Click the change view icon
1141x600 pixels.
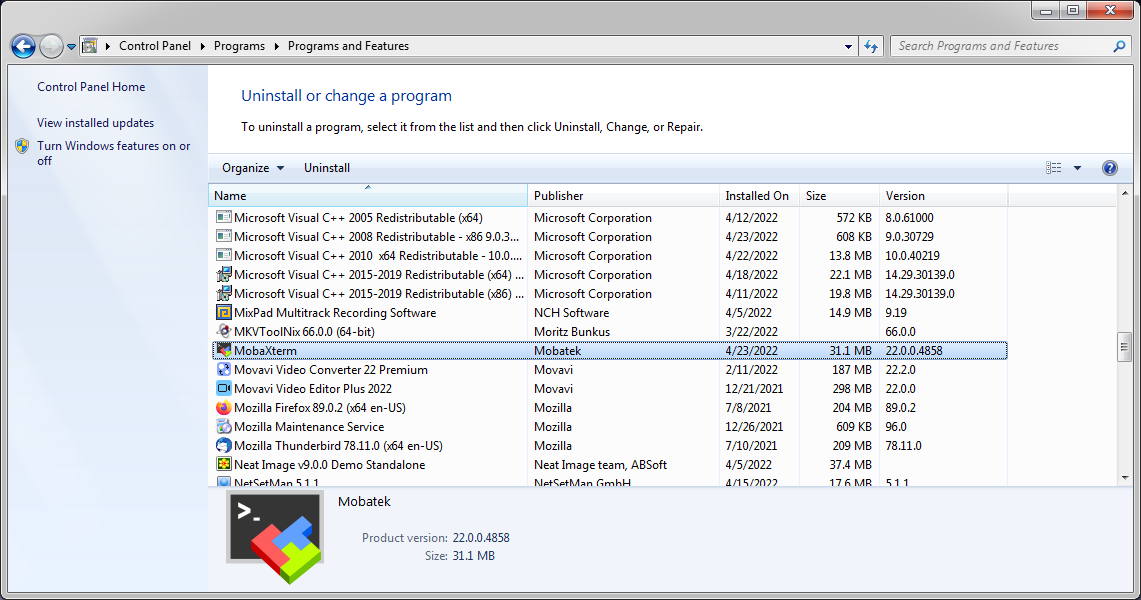coord(1054,168)
